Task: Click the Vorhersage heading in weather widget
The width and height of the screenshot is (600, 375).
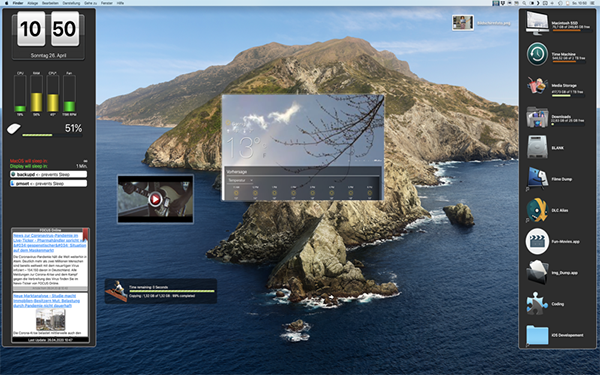Action: [236, 172]
